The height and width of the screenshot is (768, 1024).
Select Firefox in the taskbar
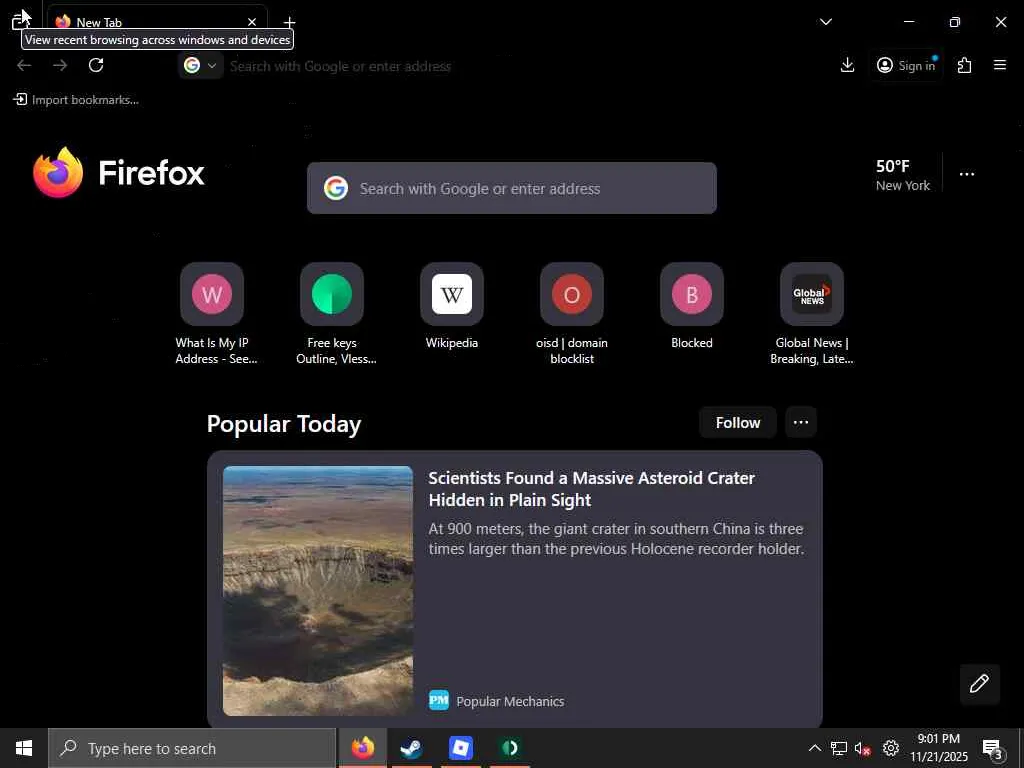pos(362,748)
